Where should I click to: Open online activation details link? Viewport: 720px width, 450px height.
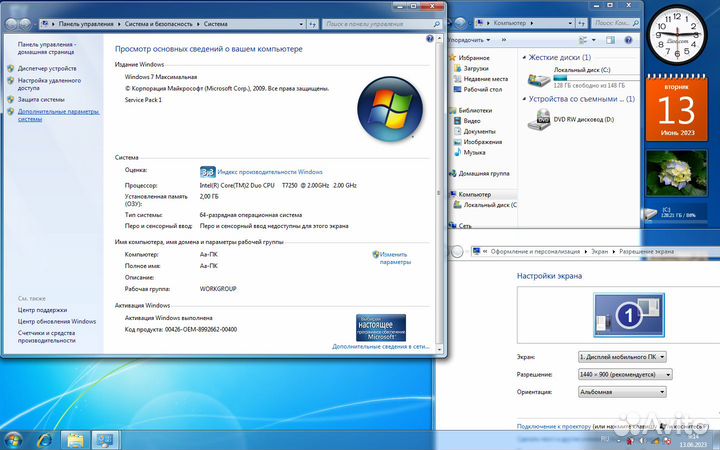(x=381, y=347)
